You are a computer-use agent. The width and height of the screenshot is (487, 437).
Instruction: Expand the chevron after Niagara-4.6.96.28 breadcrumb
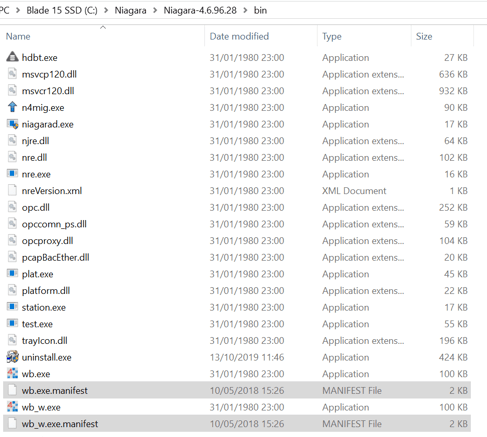245,11
